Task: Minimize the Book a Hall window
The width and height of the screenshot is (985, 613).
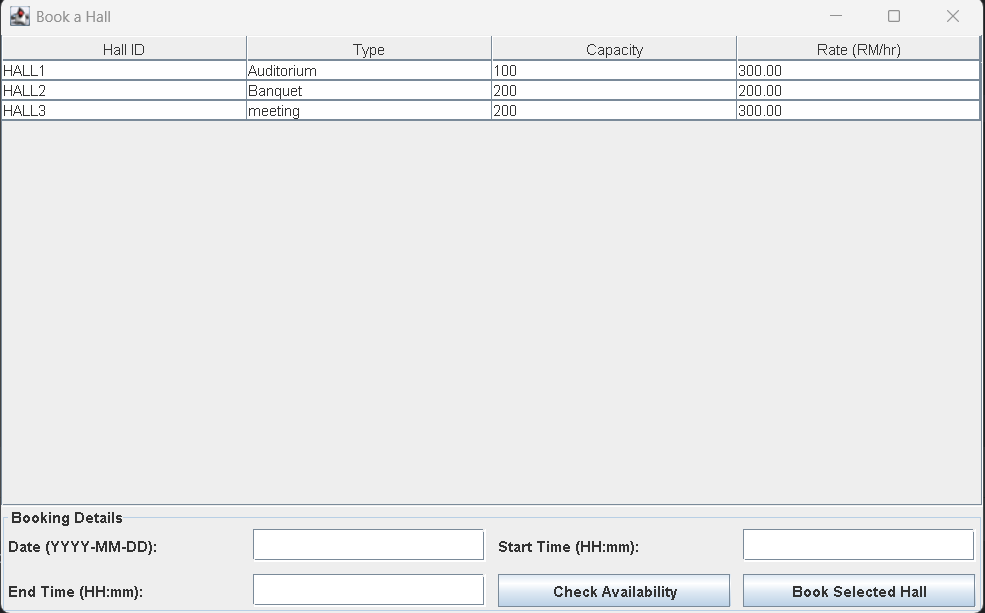Action: coord(835,16)
